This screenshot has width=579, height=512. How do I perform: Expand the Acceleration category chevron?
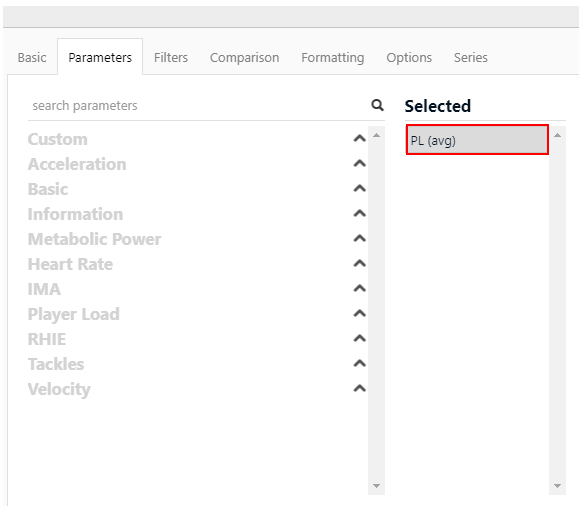tap(359, 164)
